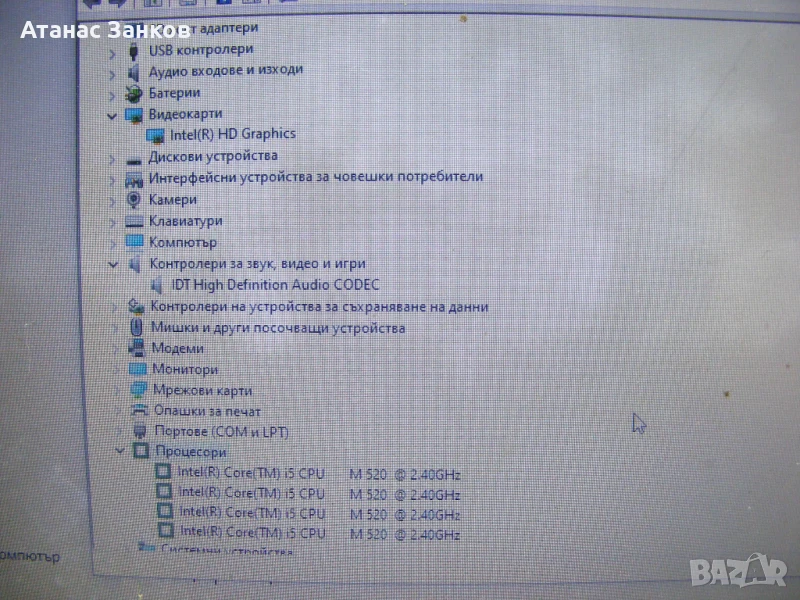Collapse the Процесори category

click(x=120, y=452)
